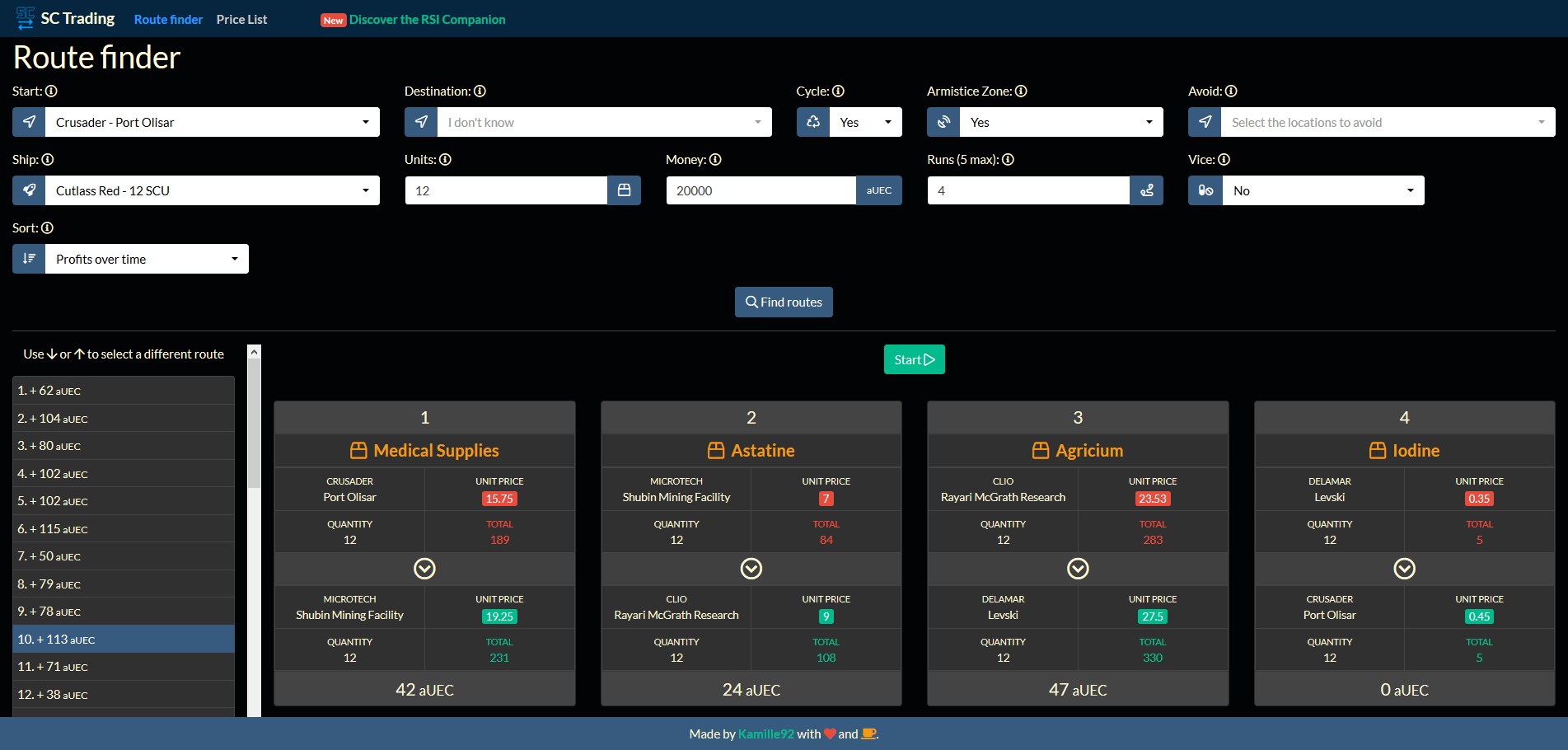
Task: Click the Runs input field
Action: tap(1028, 190)
